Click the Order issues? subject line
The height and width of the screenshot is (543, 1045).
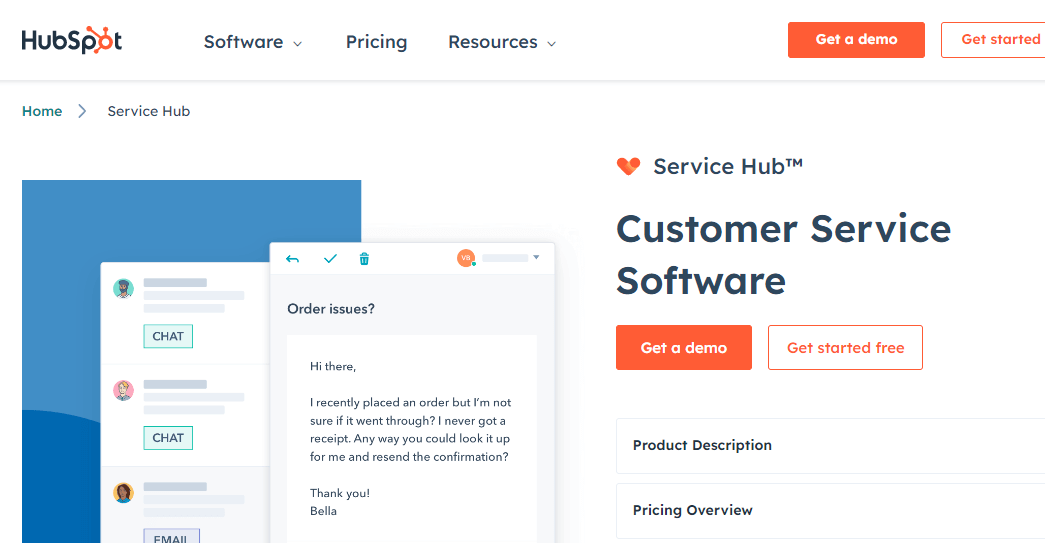331,309
